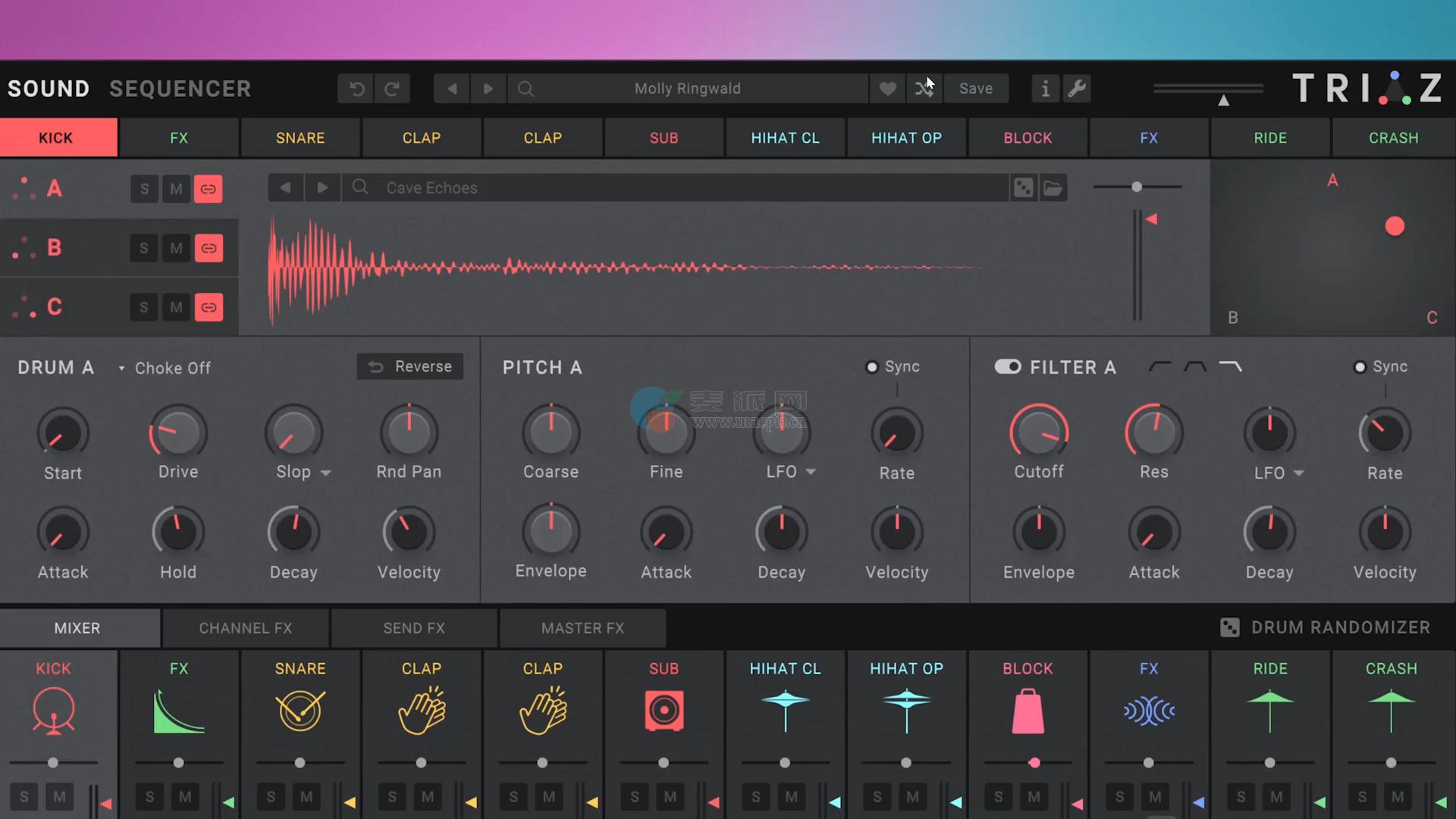1456x819 pixels.
Task: Click the shuffle preset randomize icon
Action: click(x=923, y=89)
